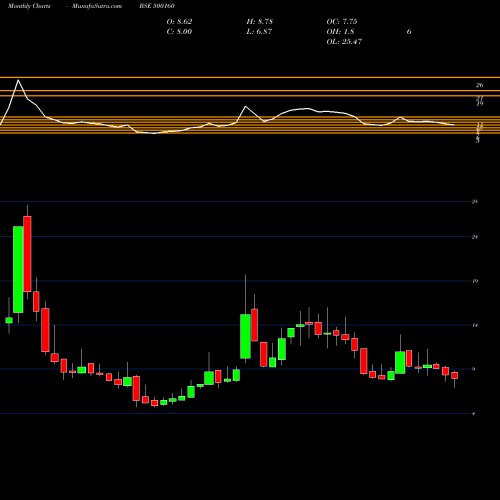The height and width of the screenshot is (500, 500).
Task: Click the 'OL: 25.47' readout
Action: pyautogui.click(x=344, y=42)
